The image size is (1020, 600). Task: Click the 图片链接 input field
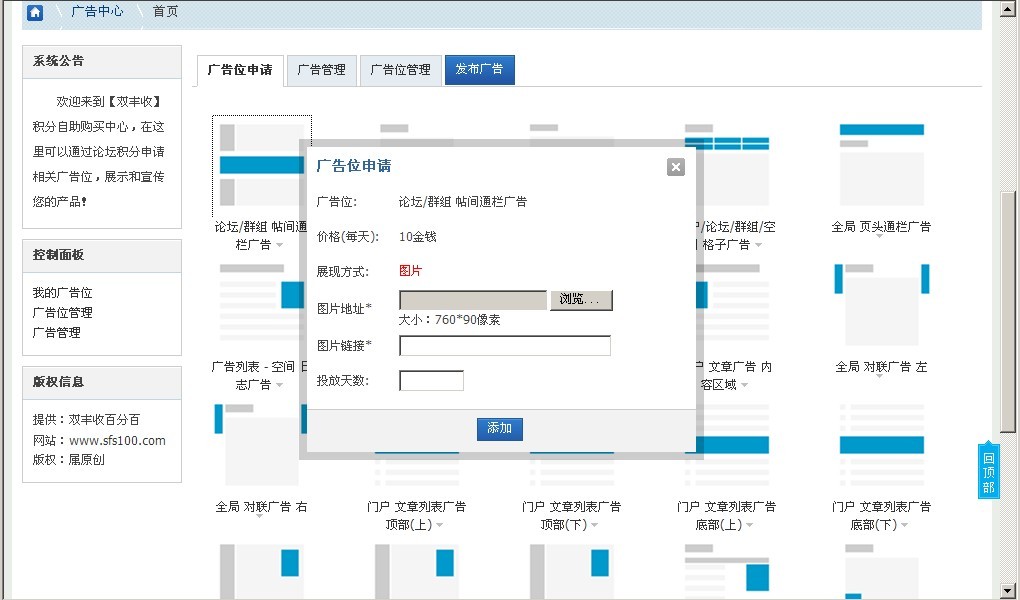(x=504, y=345)
